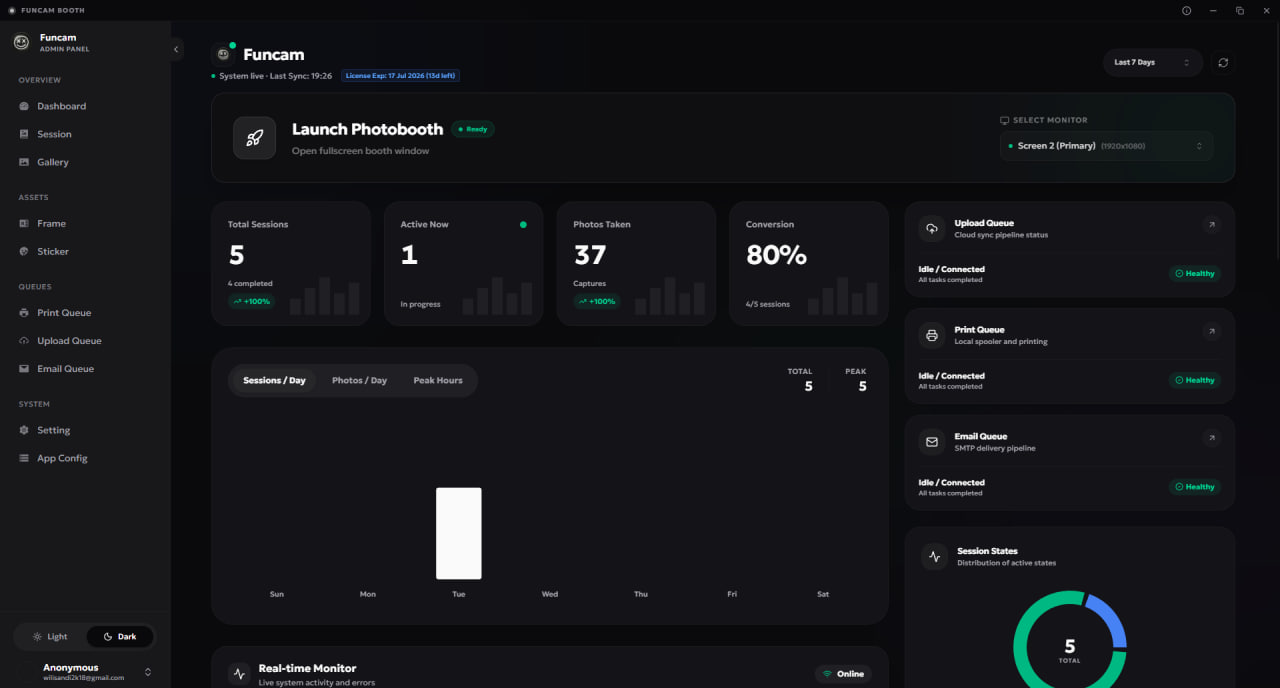Click the Online status badge
1280x688 pixels.
tap(843, 674)
